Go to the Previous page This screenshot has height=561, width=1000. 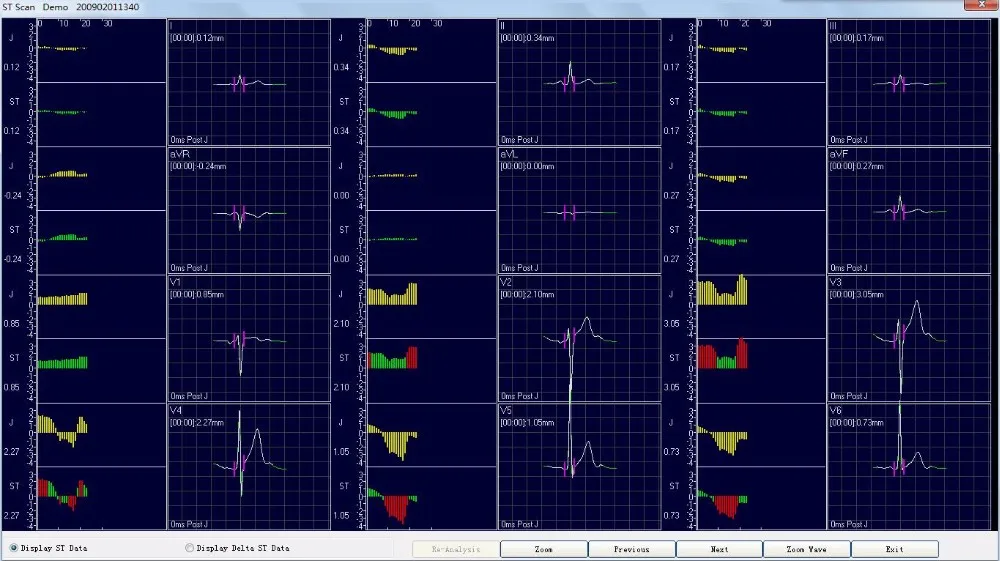(631, 549)
